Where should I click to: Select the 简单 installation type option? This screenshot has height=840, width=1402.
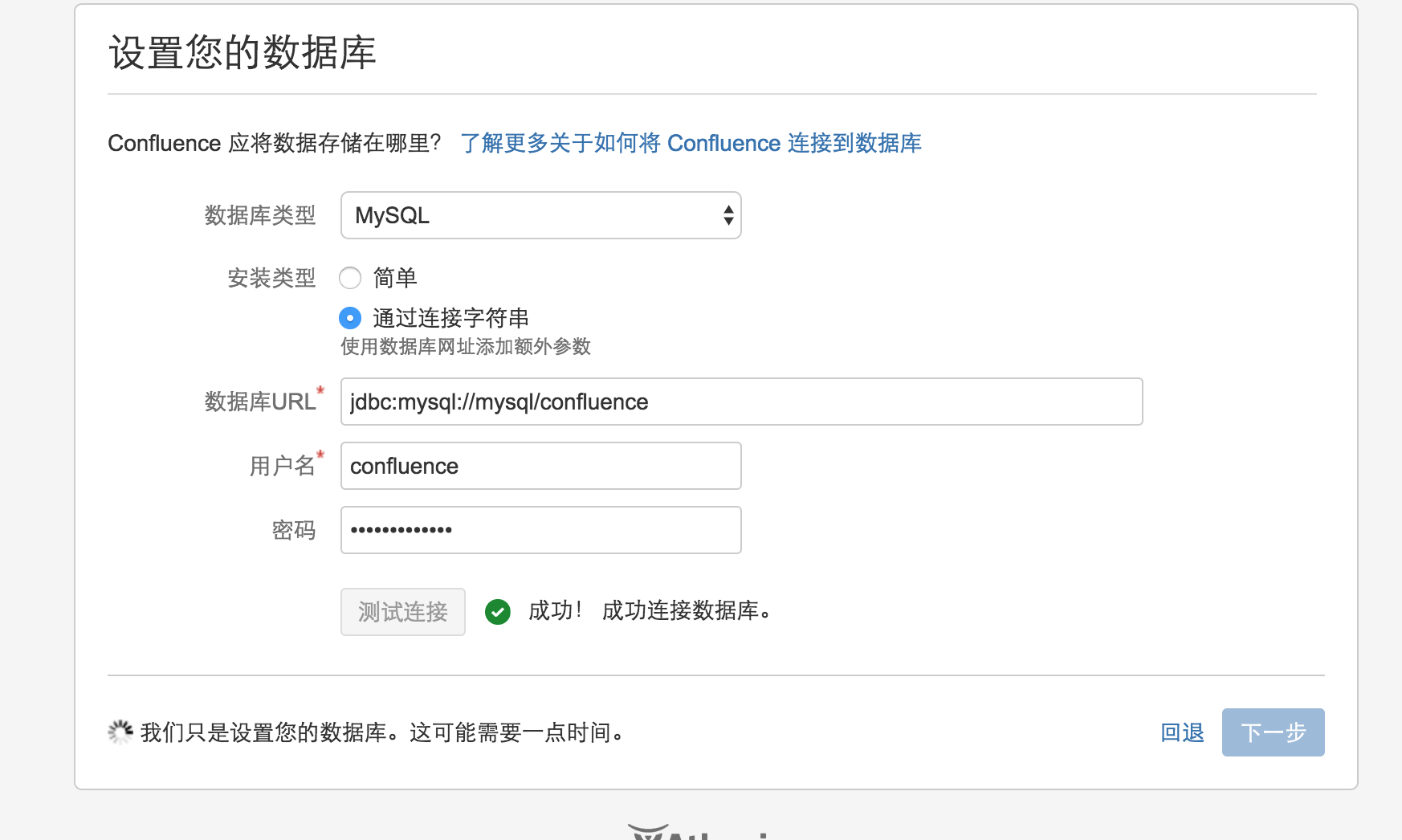[350, 278]
